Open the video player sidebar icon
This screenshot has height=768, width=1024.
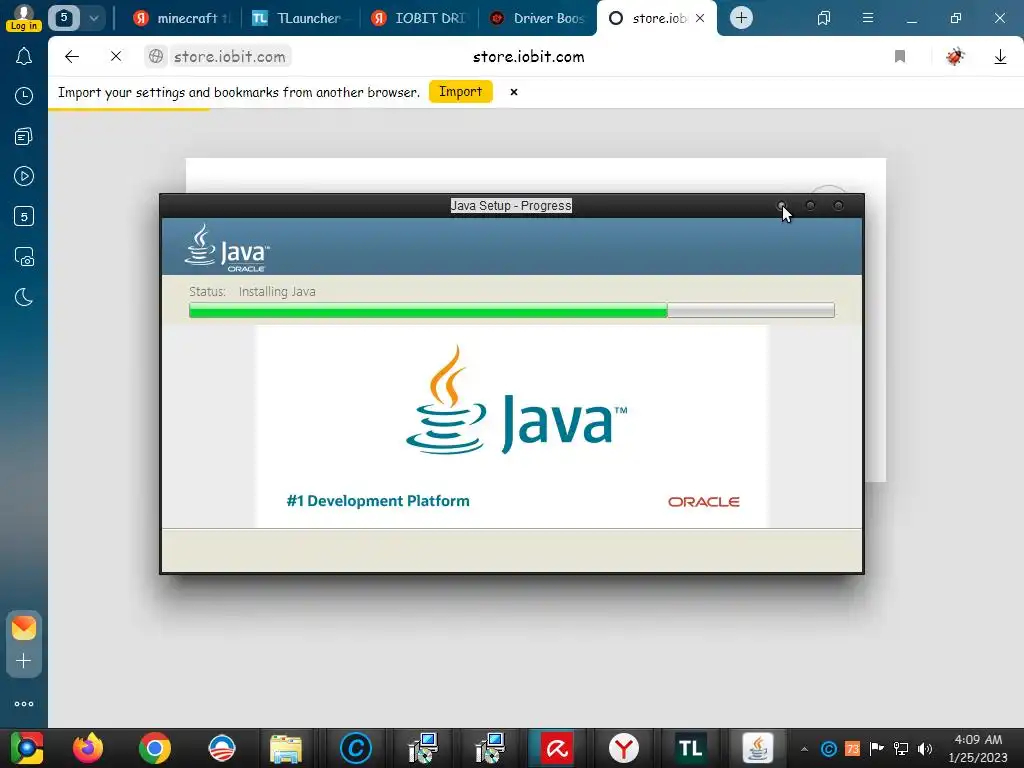pyautogui.click(x=24, y=176)
